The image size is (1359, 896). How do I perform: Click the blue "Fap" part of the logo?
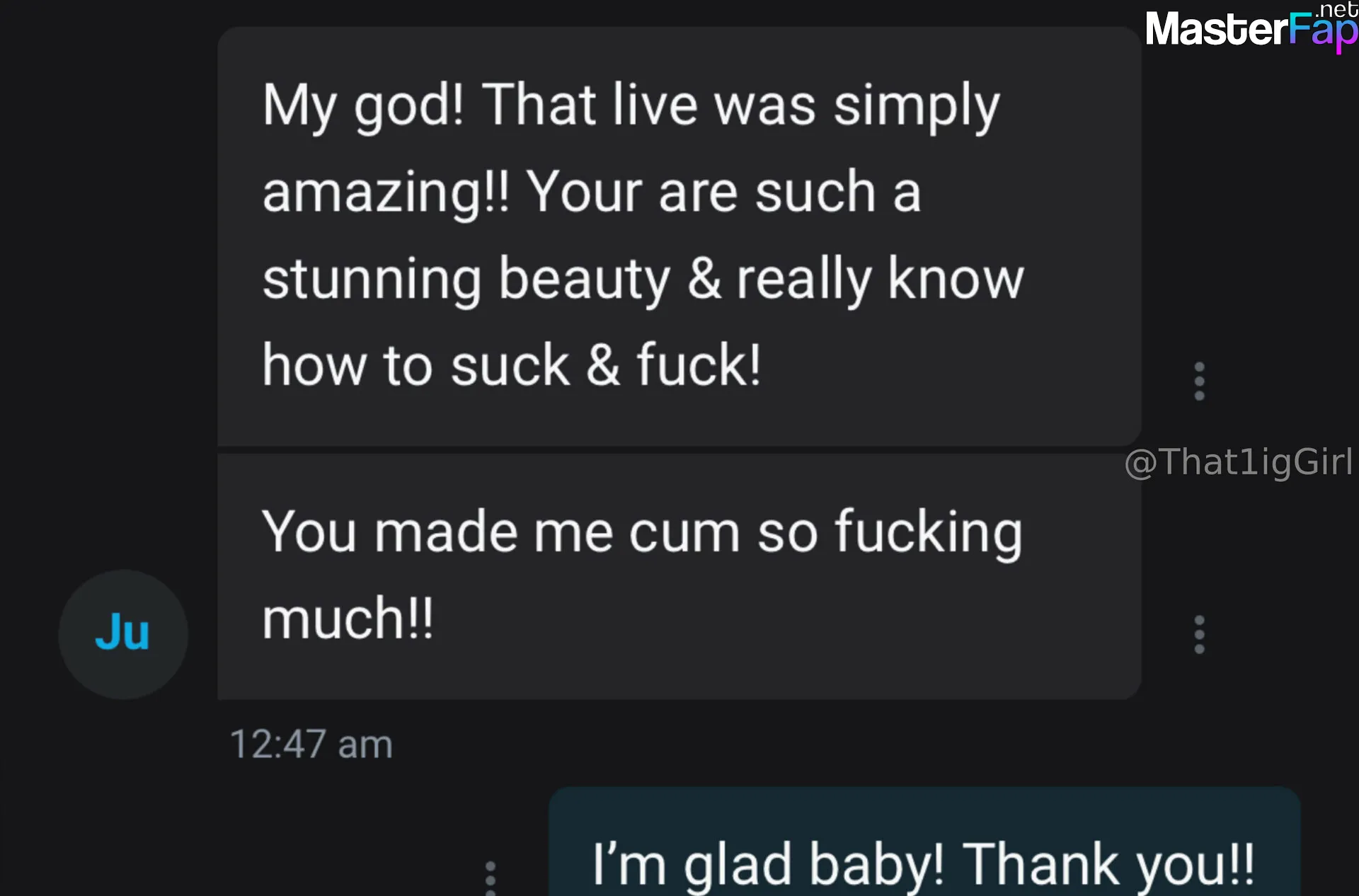[x=1322, y=33]
